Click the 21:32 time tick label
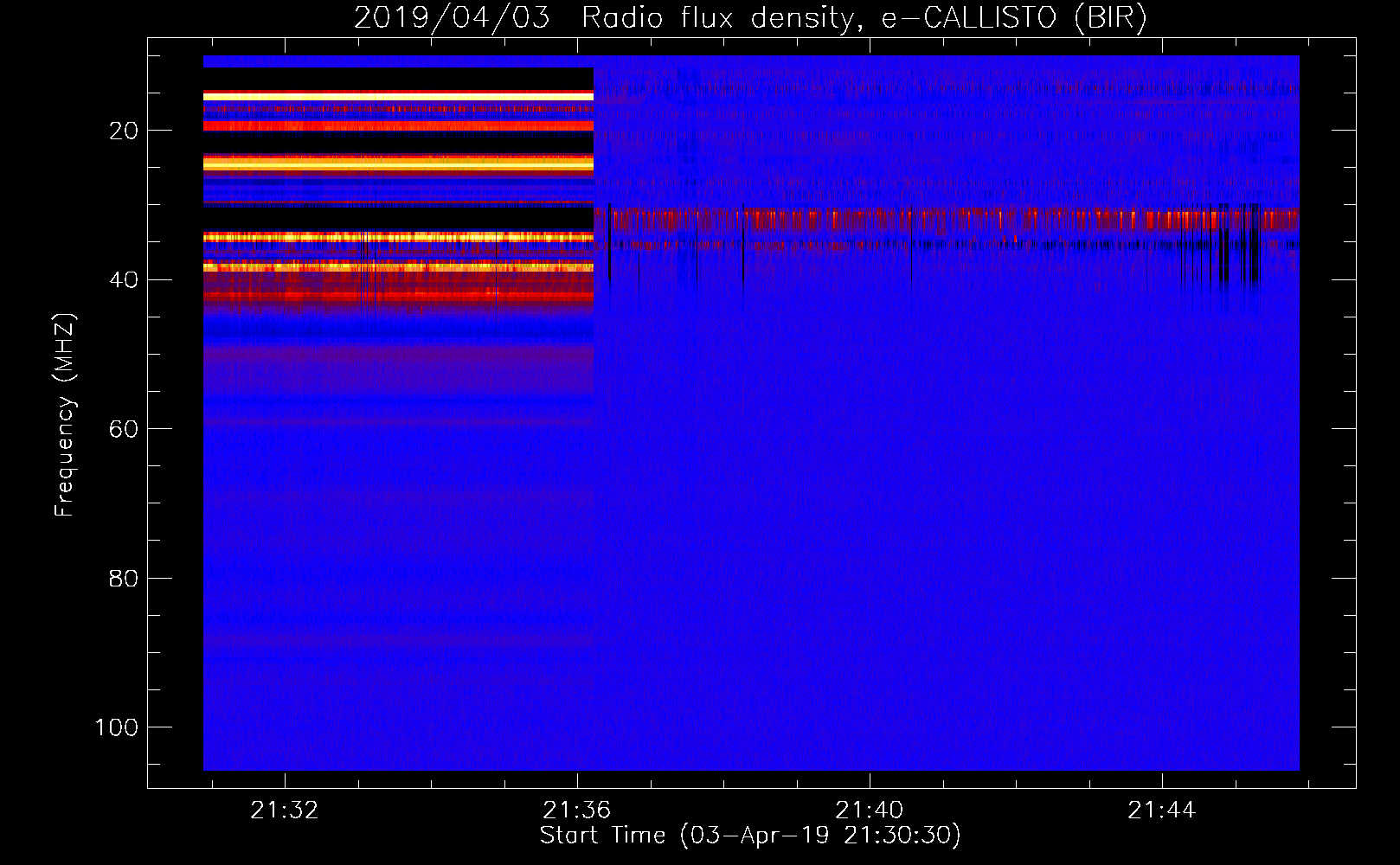This screenshot has height=865, width=1400. [285, 811]
